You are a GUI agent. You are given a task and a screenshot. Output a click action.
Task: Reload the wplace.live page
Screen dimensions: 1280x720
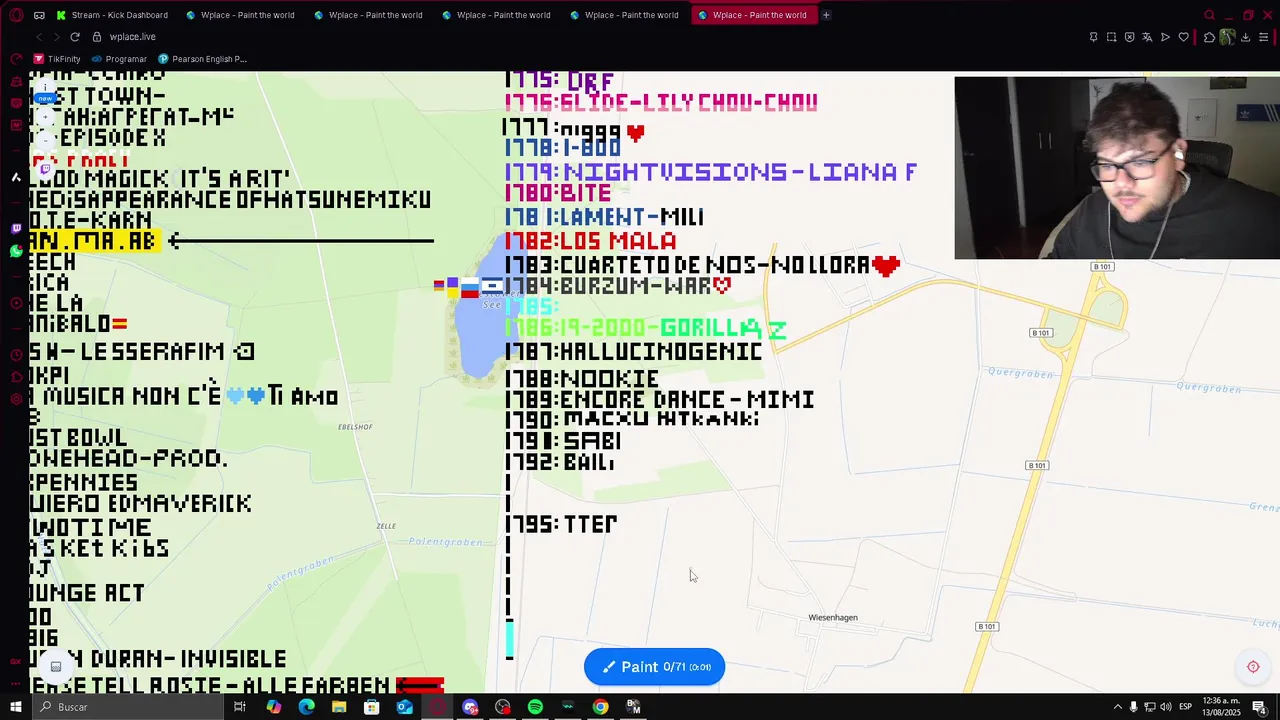click(x=75, y=37)
